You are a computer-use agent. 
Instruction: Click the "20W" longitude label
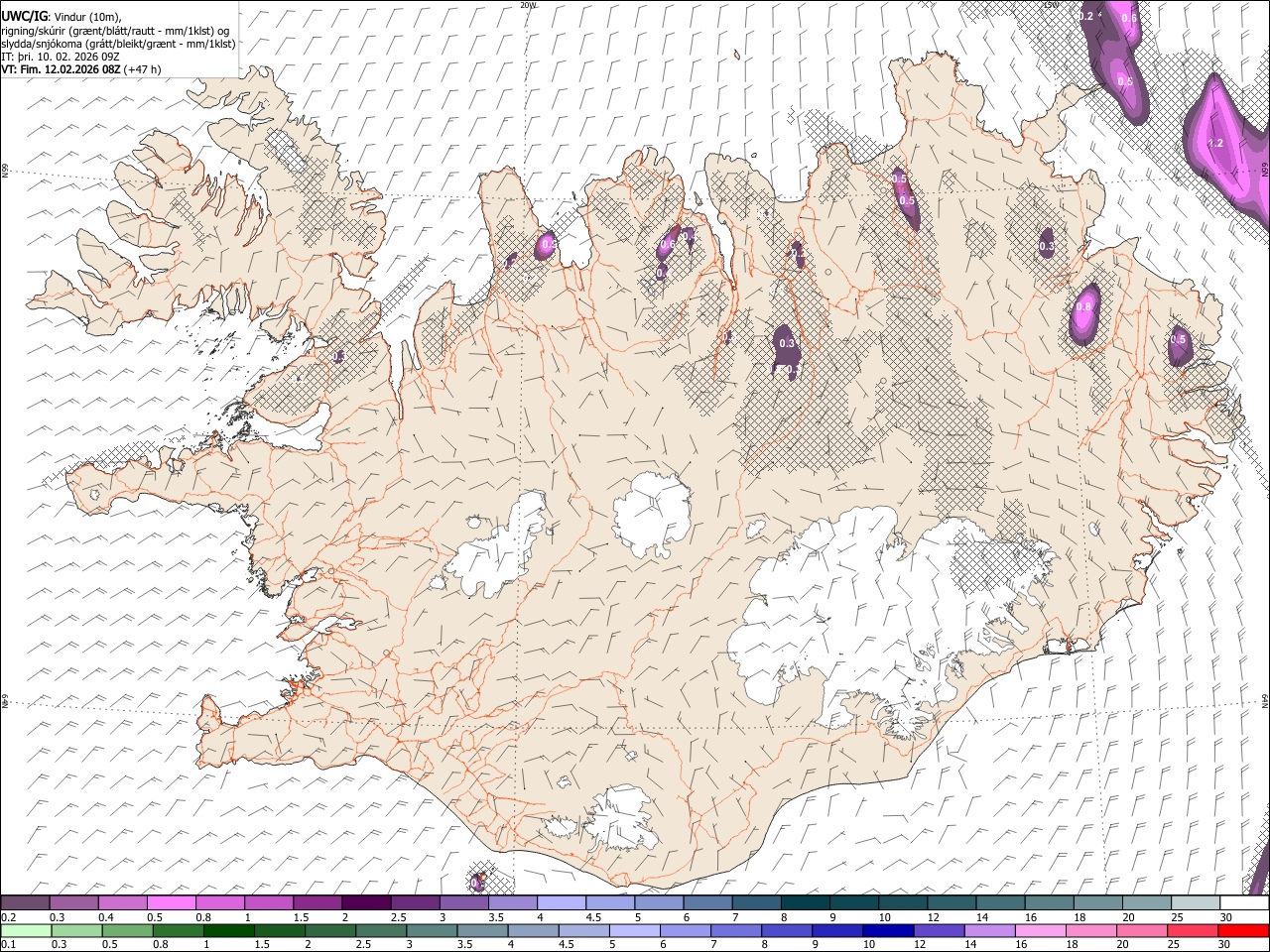(527, 5)
